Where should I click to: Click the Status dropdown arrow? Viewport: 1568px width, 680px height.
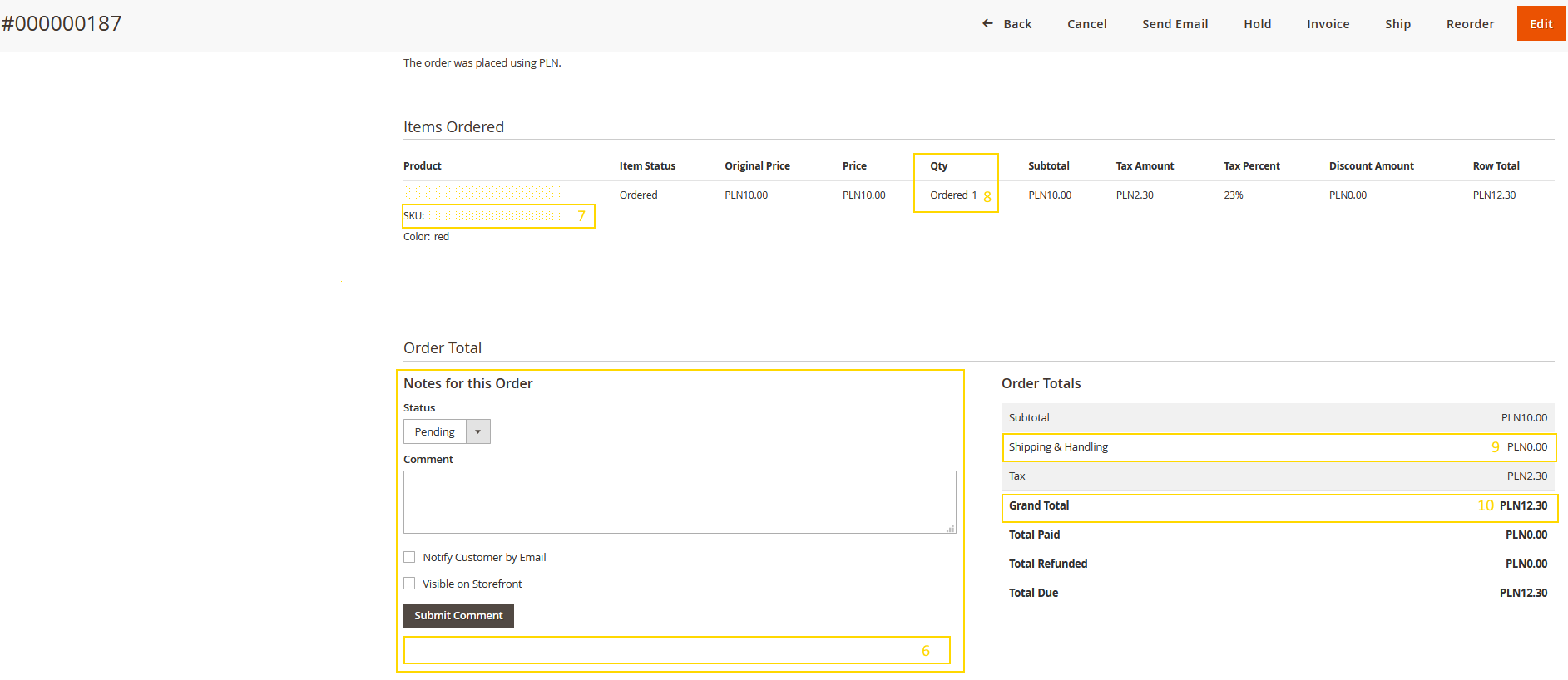tap(478, 431)
